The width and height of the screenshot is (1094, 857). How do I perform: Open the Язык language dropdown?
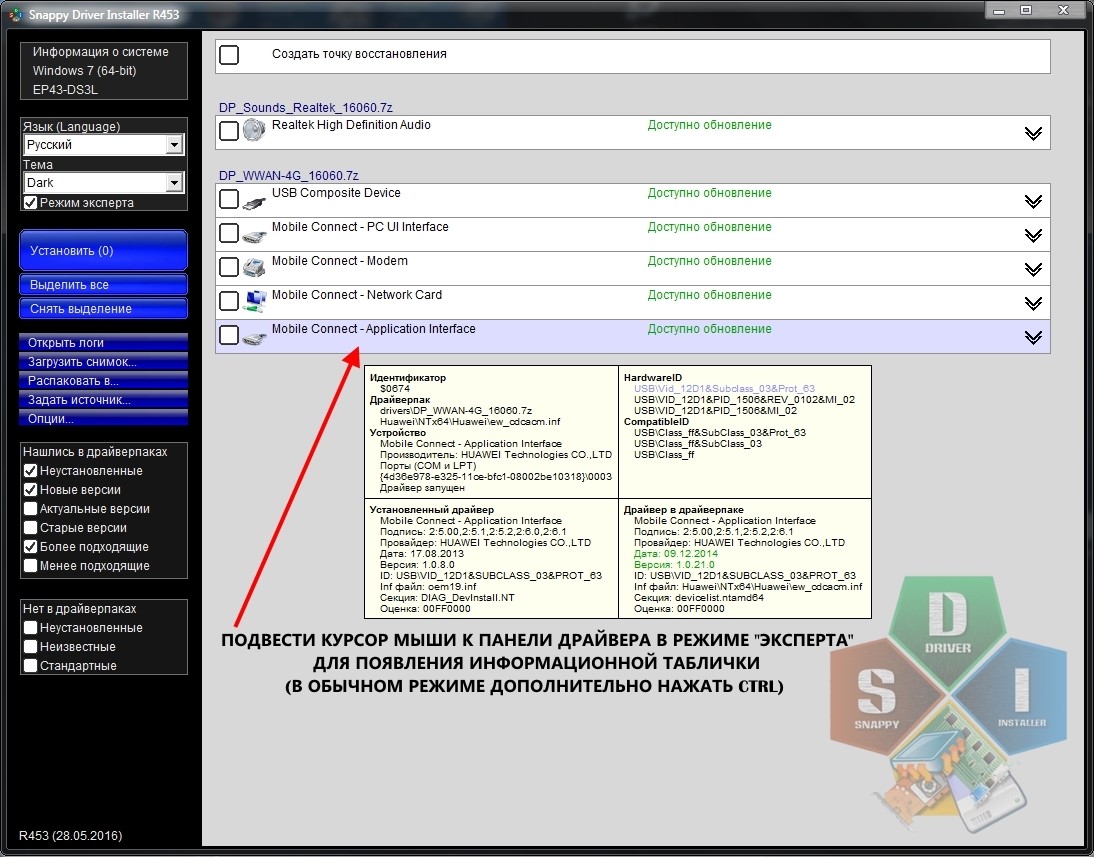click(x=104, y=144)
